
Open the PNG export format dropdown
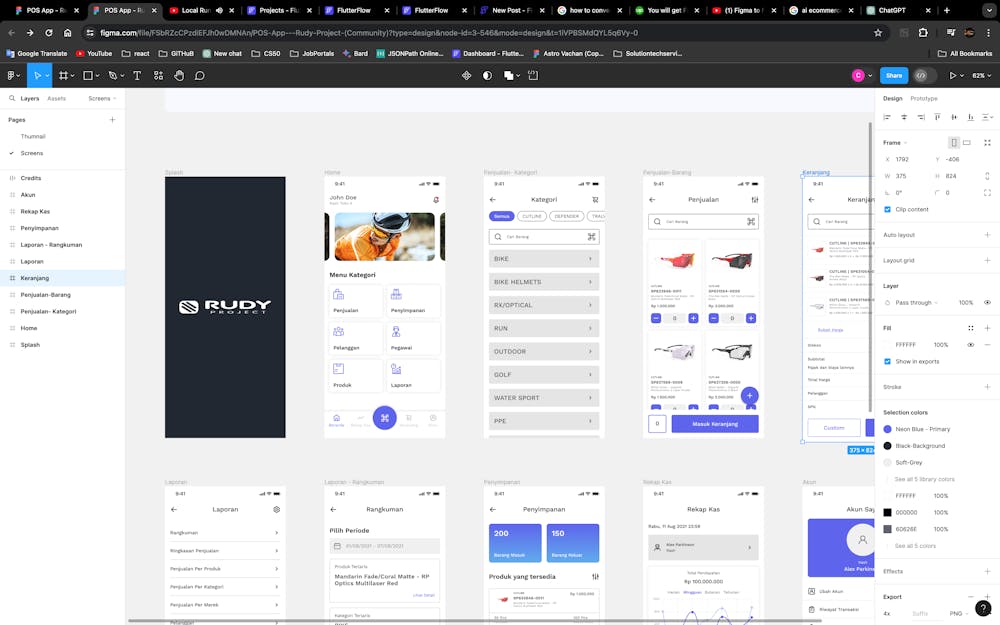click(x=959, y=614)
